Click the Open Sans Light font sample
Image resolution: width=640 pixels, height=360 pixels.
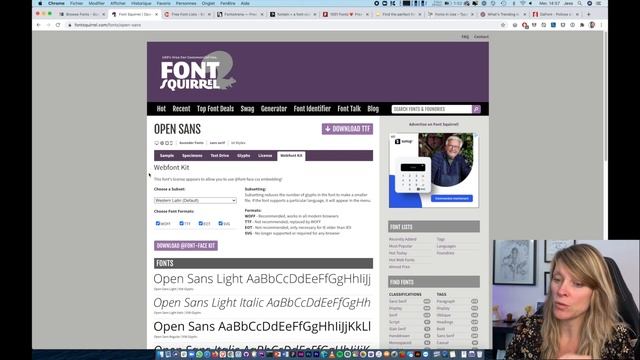(262, 279)
